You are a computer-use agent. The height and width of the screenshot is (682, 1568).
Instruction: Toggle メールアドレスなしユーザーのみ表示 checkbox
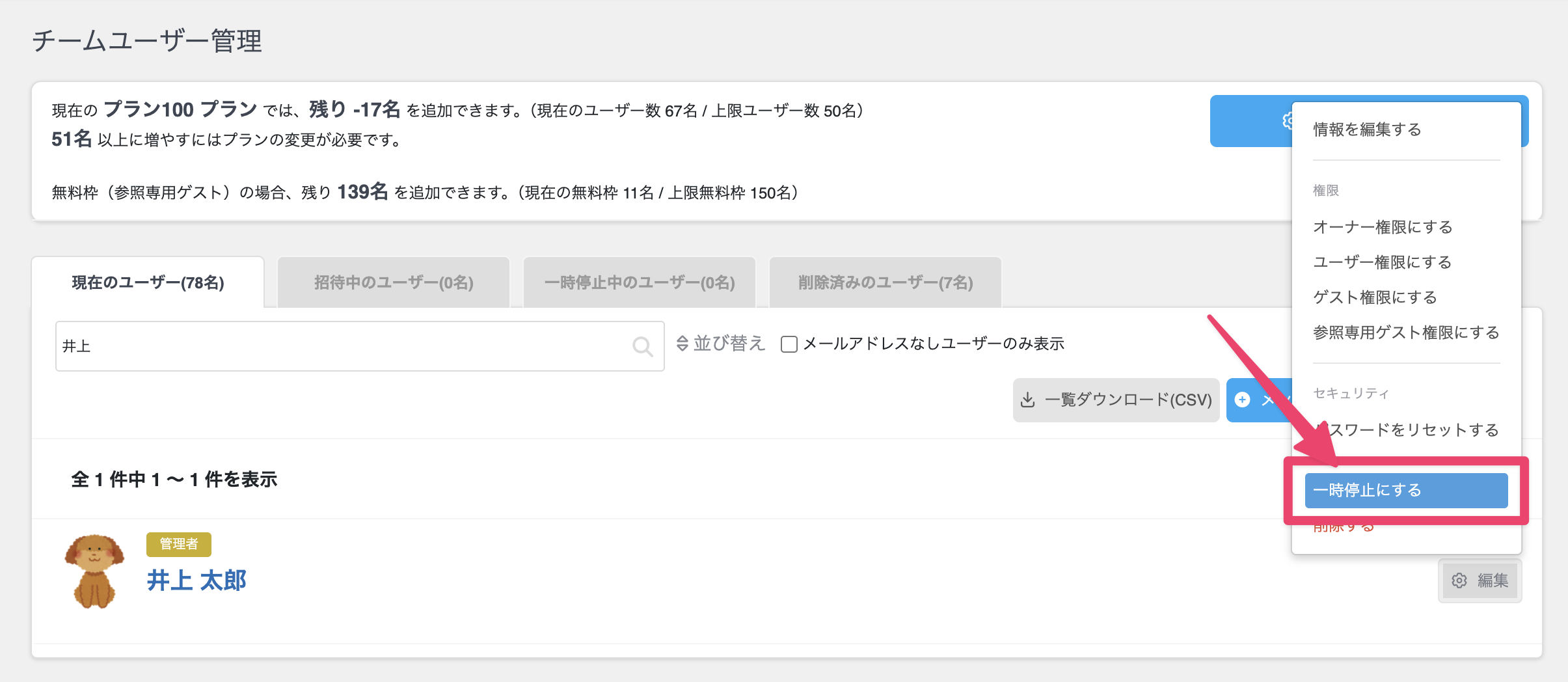[789, 344]
